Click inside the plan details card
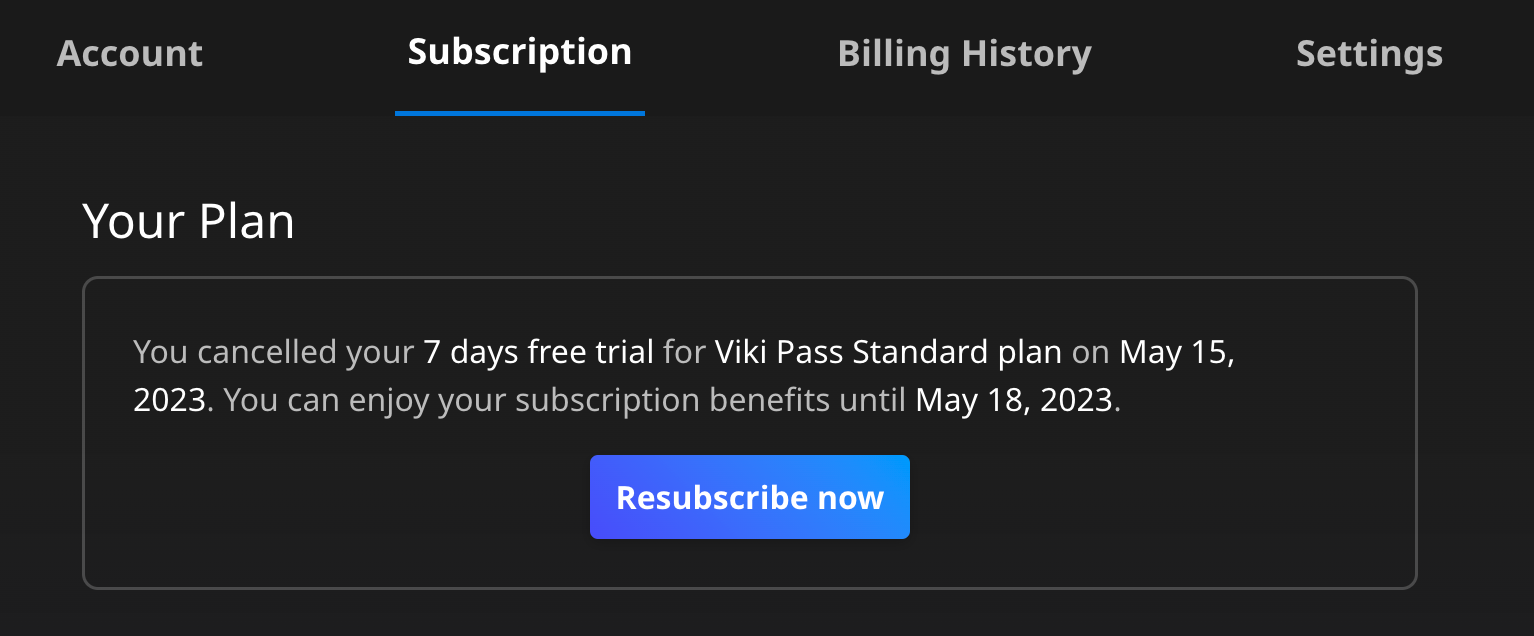The image size is (1534, 636). [749, 430]
